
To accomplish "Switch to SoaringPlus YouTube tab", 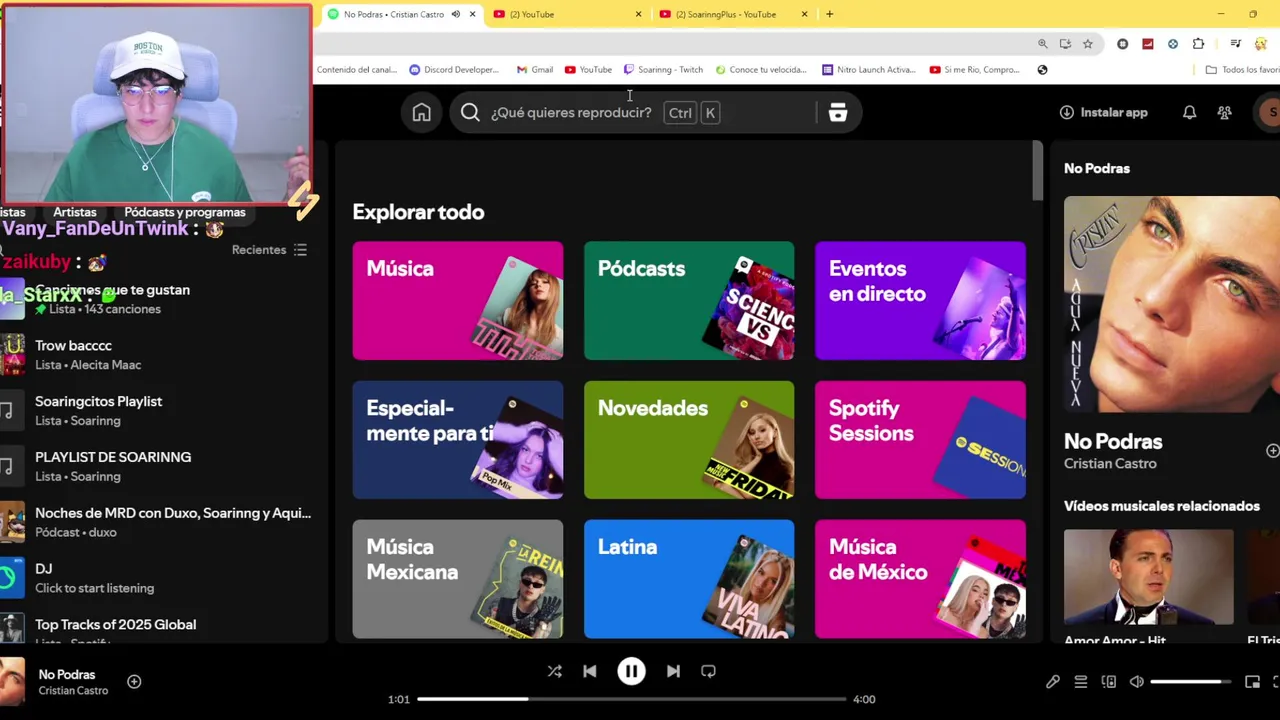I will pyautogui.click(x=734, y=14).
